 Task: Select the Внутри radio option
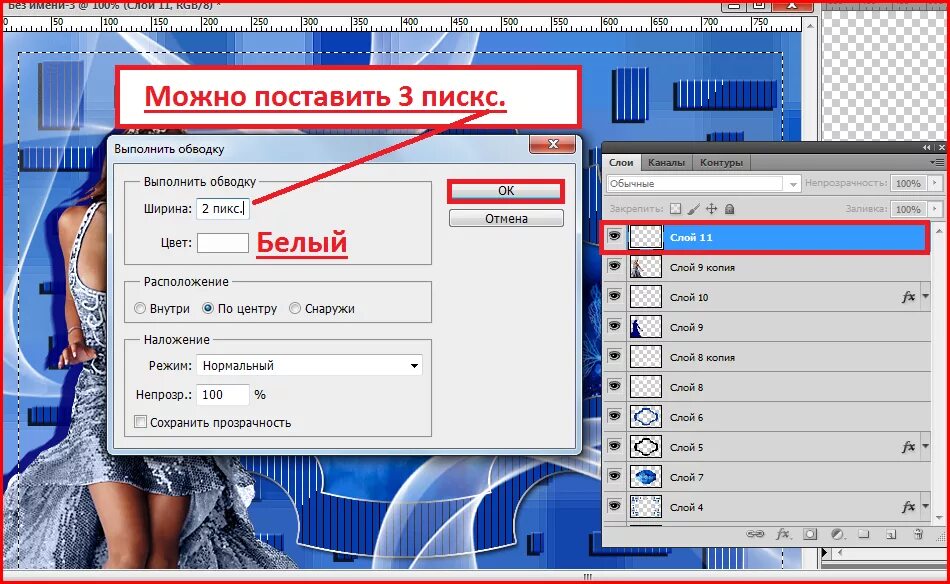coord(140,308)
